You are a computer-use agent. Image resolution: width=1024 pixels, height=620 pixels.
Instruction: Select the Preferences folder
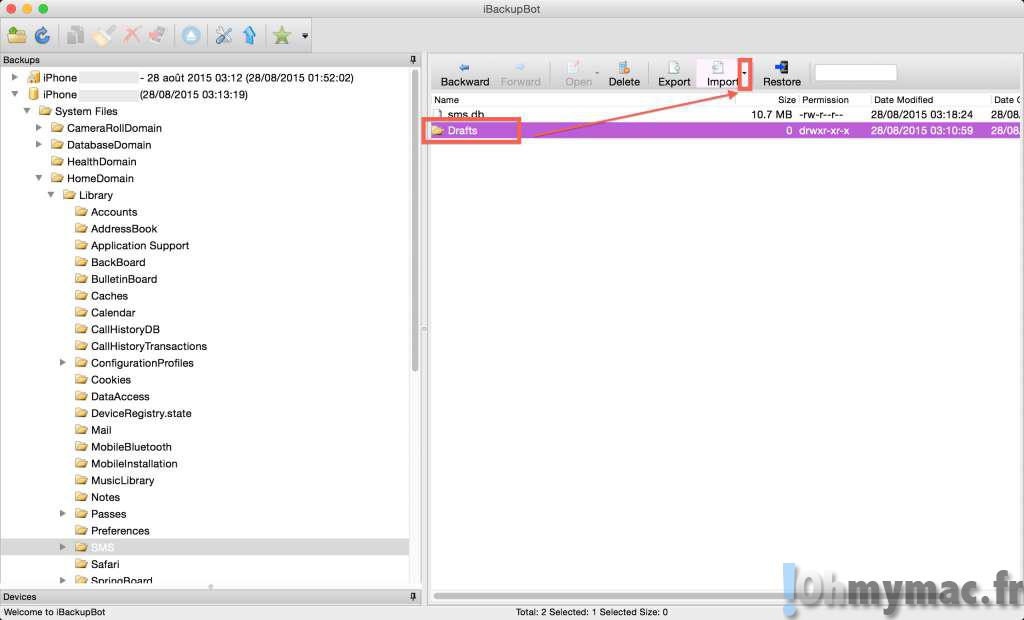[x=120, y=530]
